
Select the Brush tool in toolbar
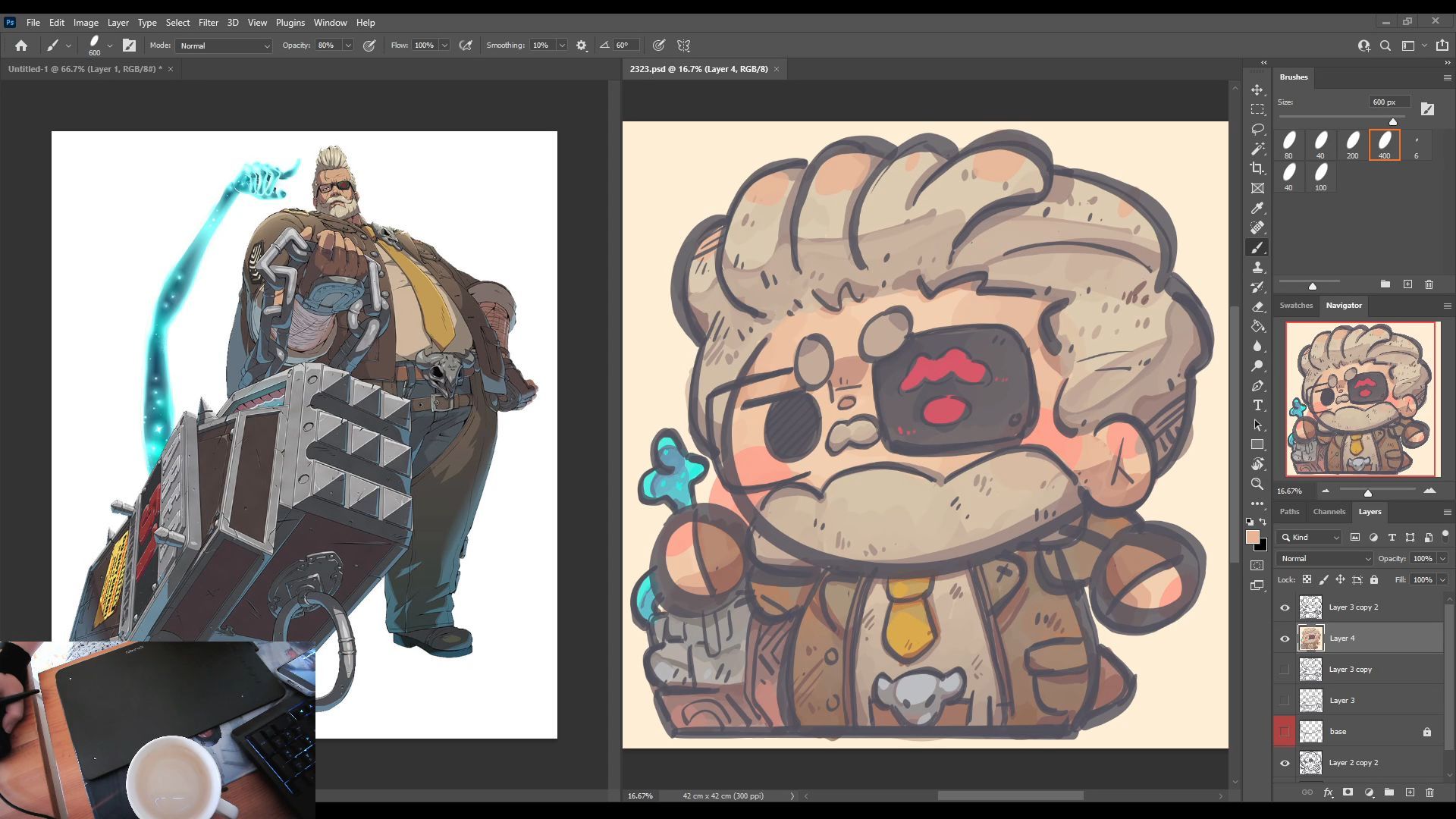coord(1257,248)
